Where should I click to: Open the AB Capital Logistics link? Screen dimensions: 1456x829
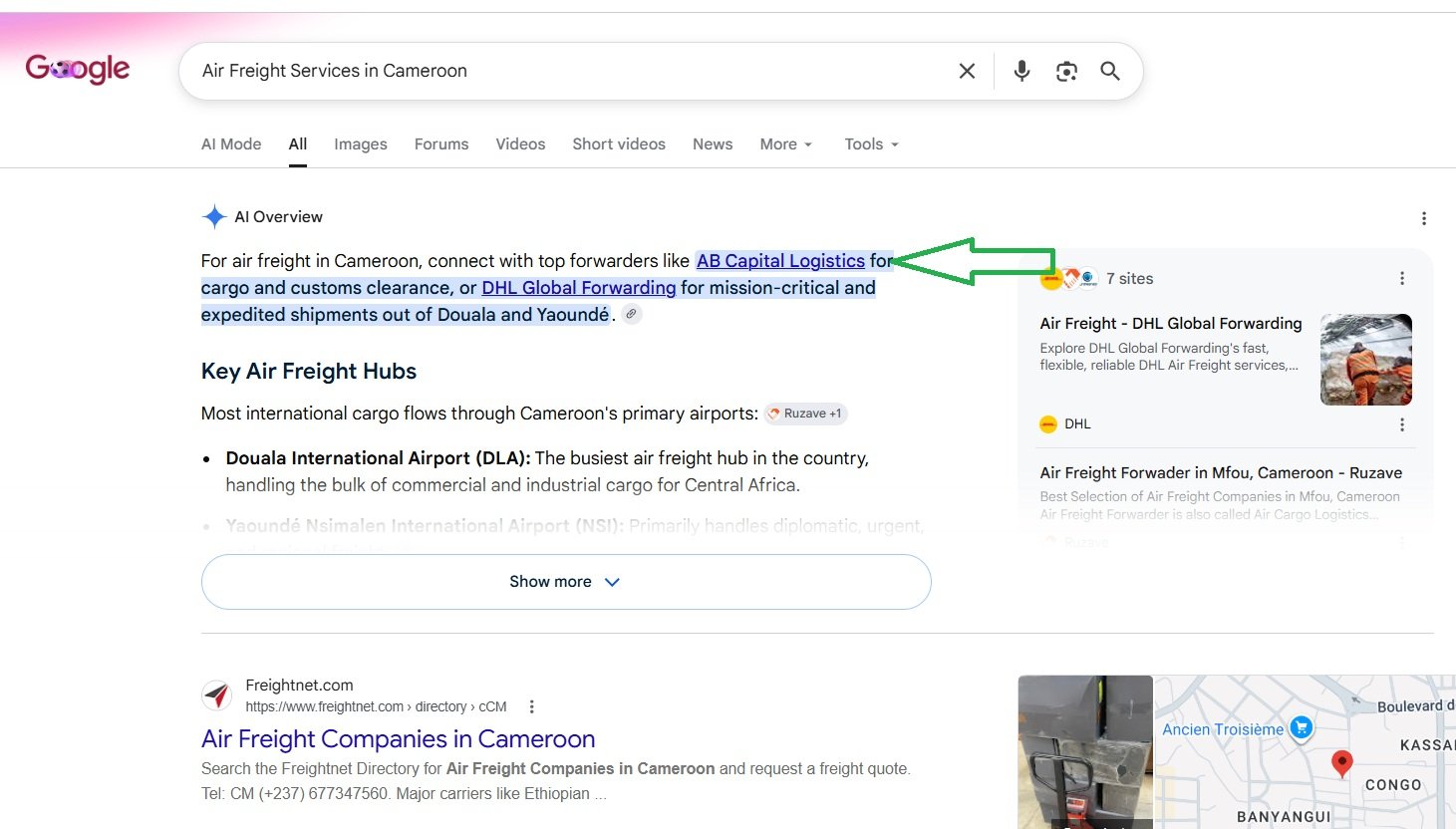point(780,261)
